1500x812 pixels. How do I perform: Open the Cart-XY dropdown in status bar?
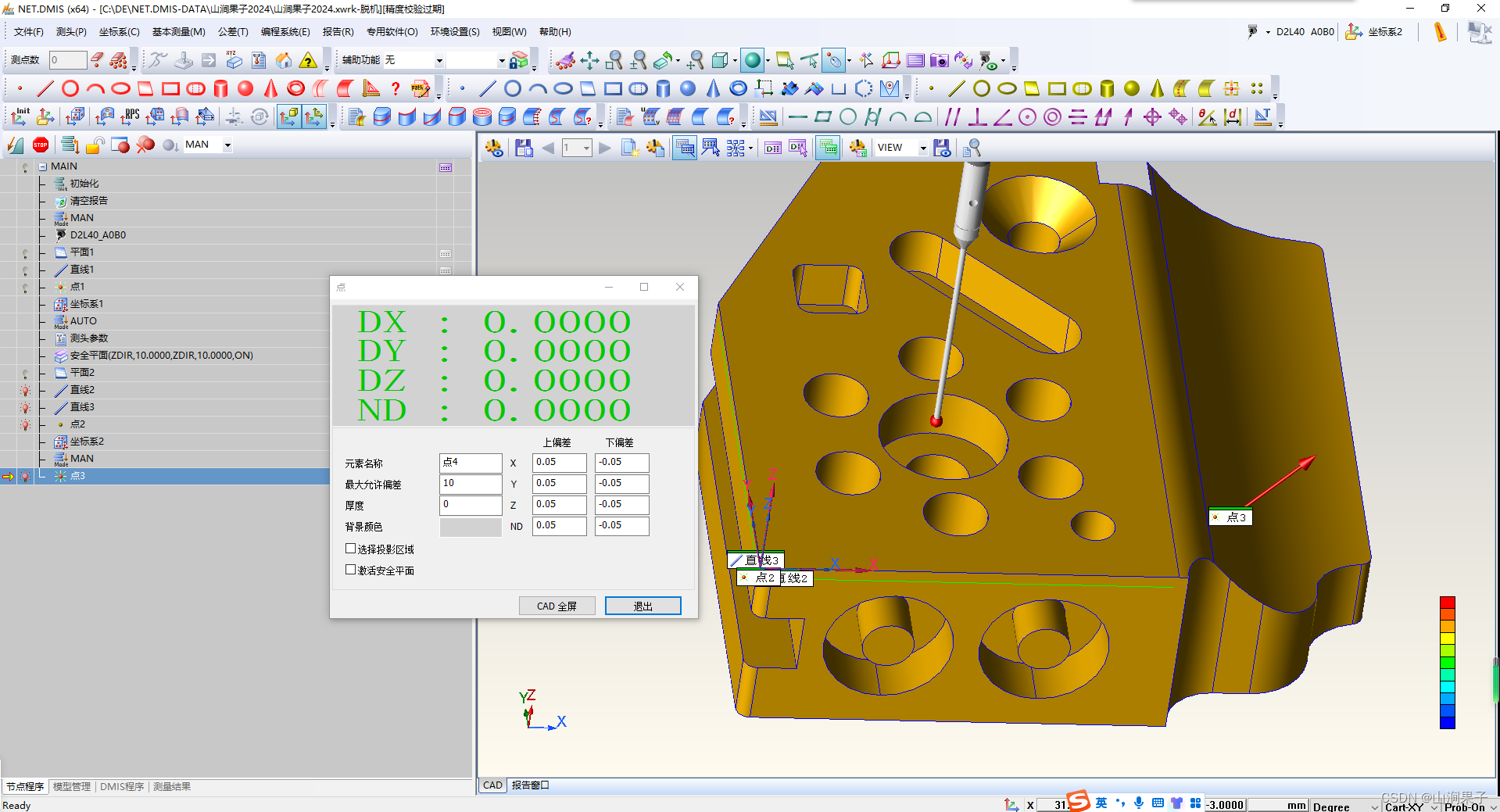1435,807
